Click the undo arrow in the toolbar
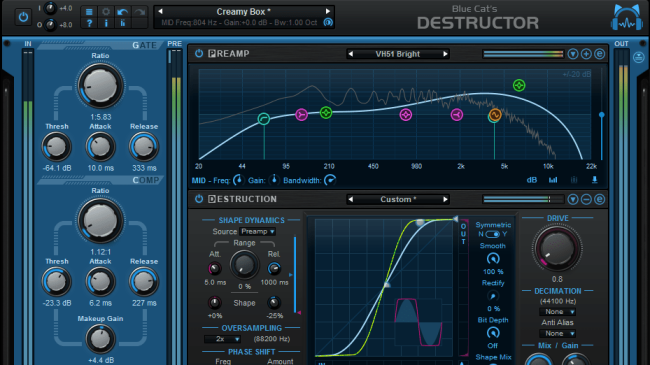 tap(122, 12)
